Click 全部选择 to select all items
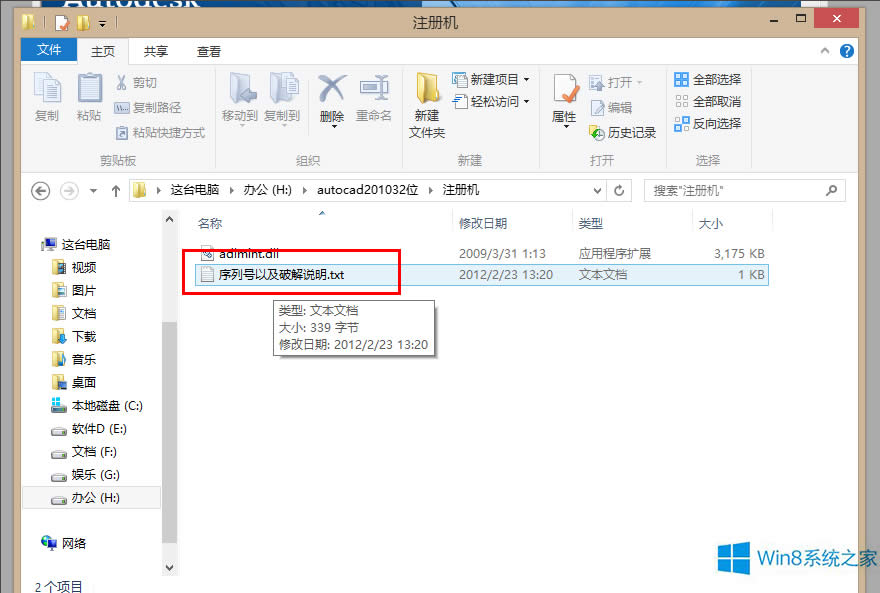Screen dimensions: 880x593 (x=706, y=79)
